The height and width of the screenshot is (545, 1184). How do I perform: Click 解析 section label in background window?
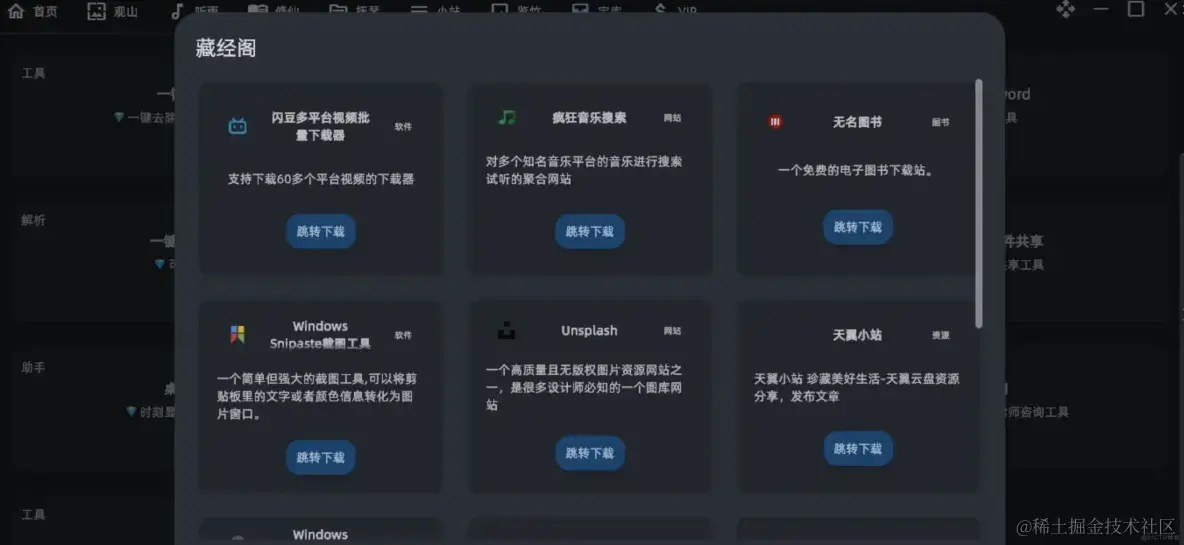tap(33, 220)
